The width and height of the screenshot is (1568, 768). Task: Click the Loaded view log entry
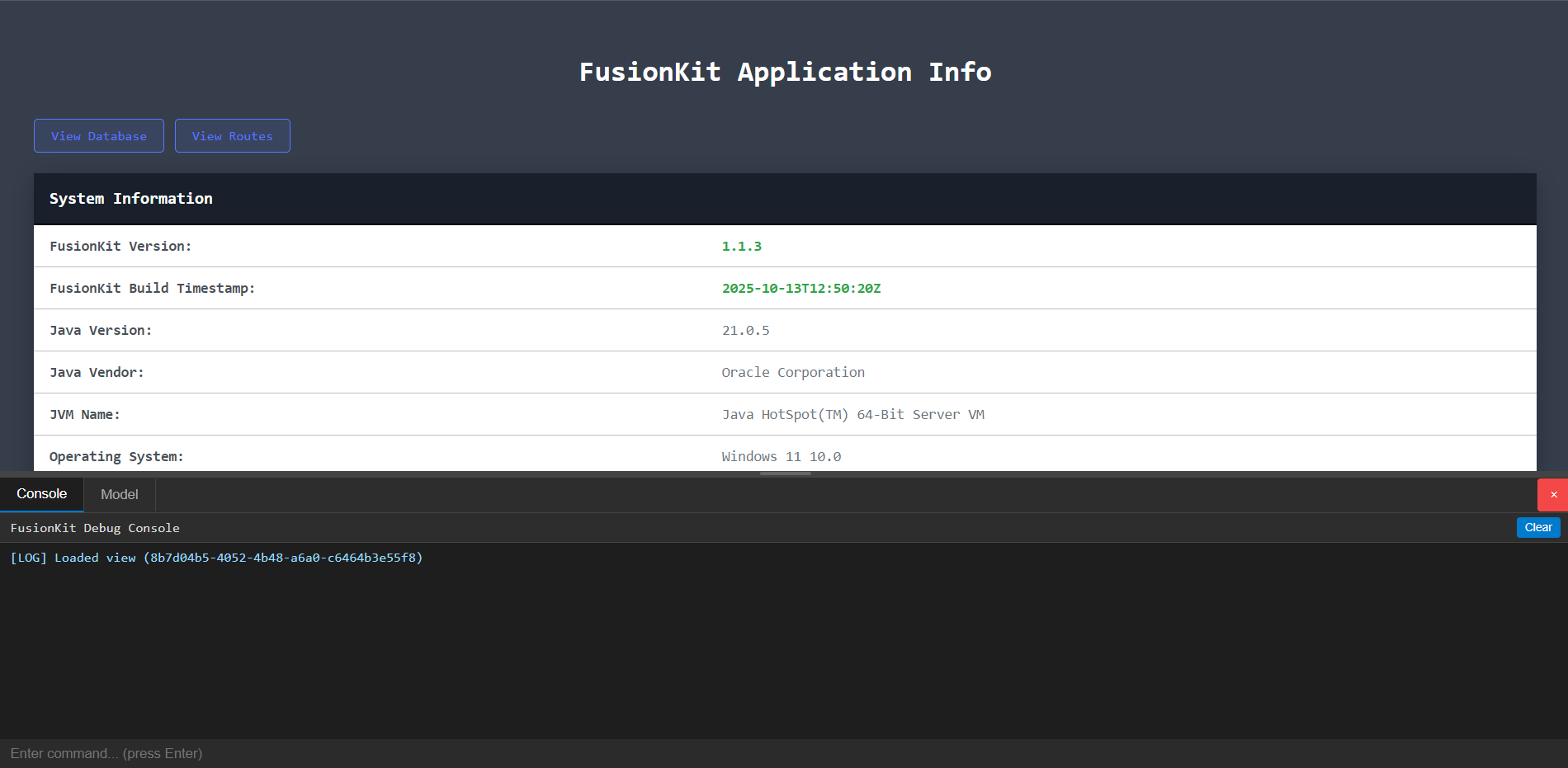[216, 558]
